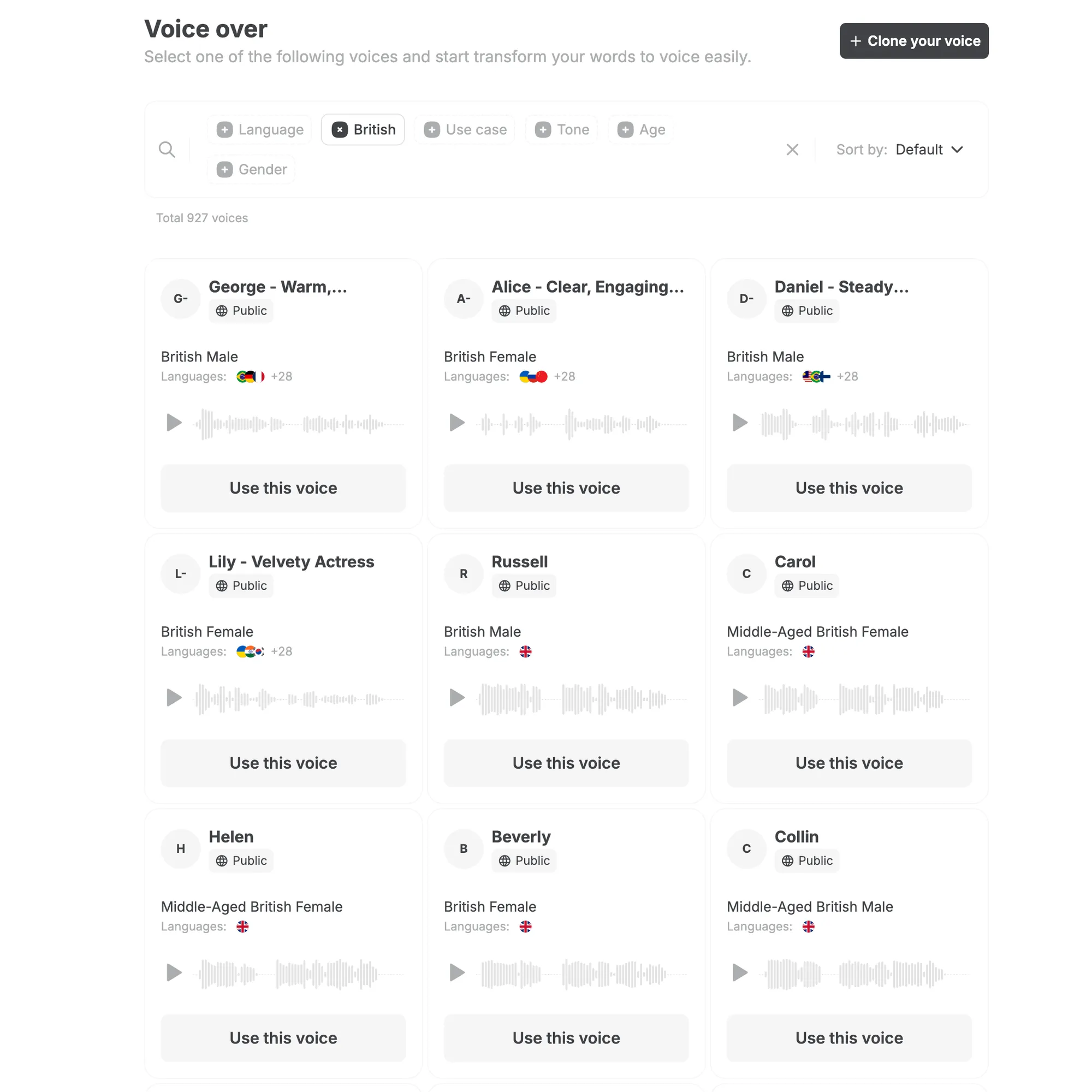The width and height of the screenshot is (1092, 1092).
Task: Remove the British filter chip
Action: click(x=340, y=129)
